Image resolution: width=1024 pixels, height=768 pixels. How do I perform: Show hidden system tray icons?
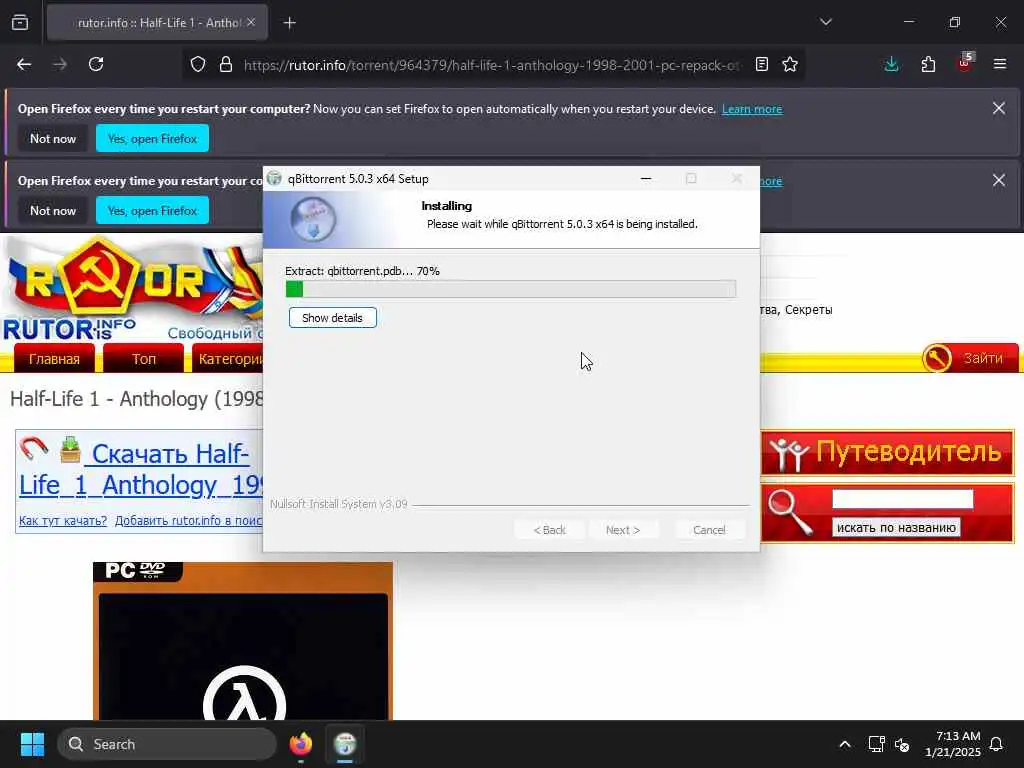point(844,744)
